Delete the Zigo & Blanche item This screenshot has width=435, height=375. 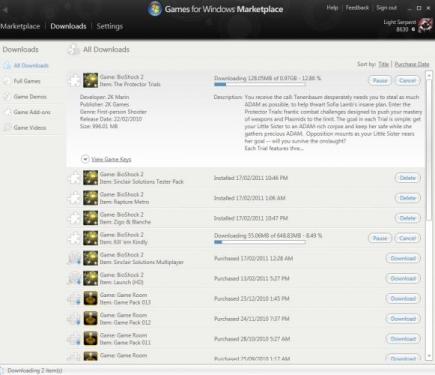407,218
